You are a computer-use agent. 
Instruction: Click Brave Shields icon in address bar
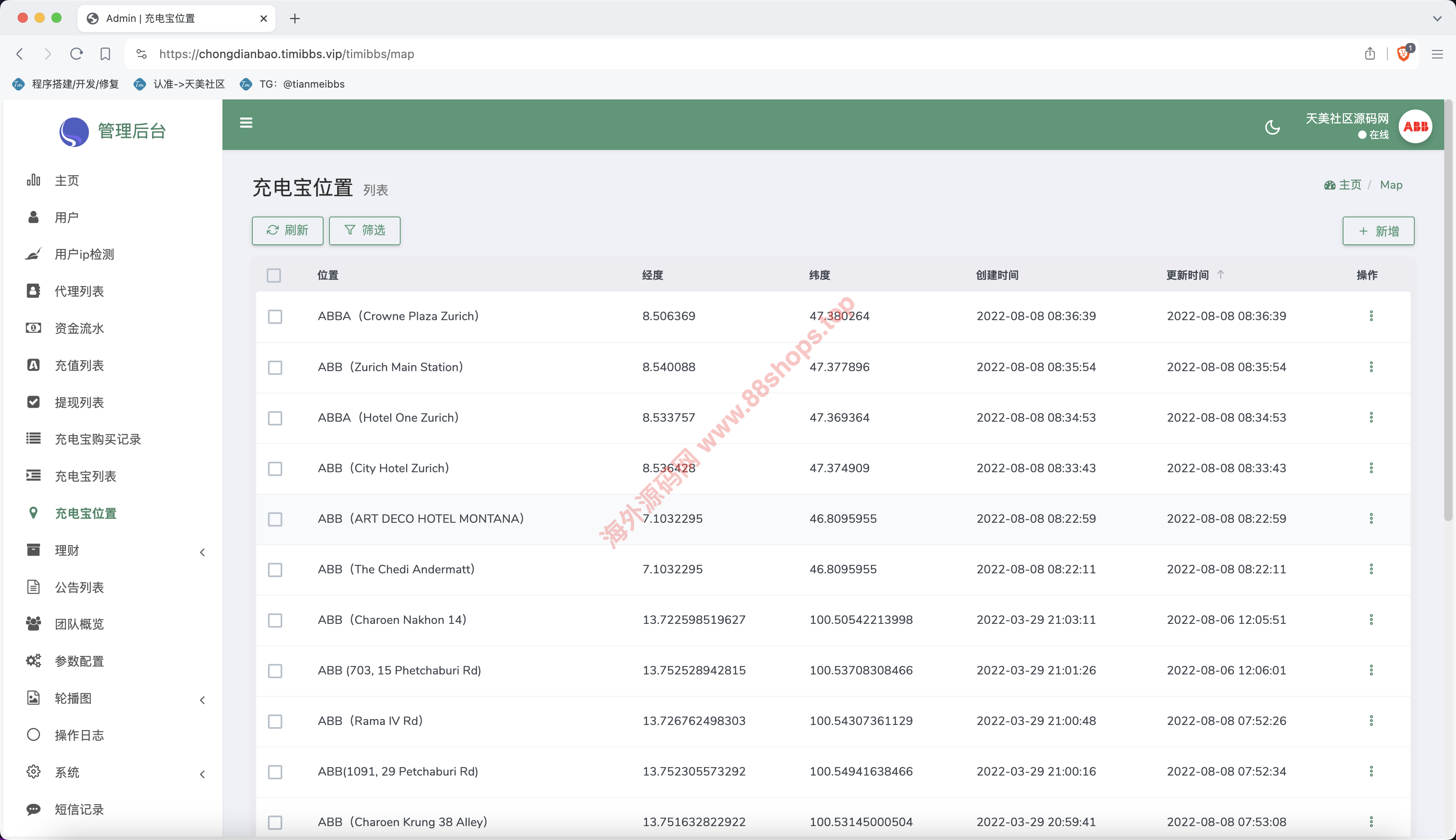[x=1403, y=54]
